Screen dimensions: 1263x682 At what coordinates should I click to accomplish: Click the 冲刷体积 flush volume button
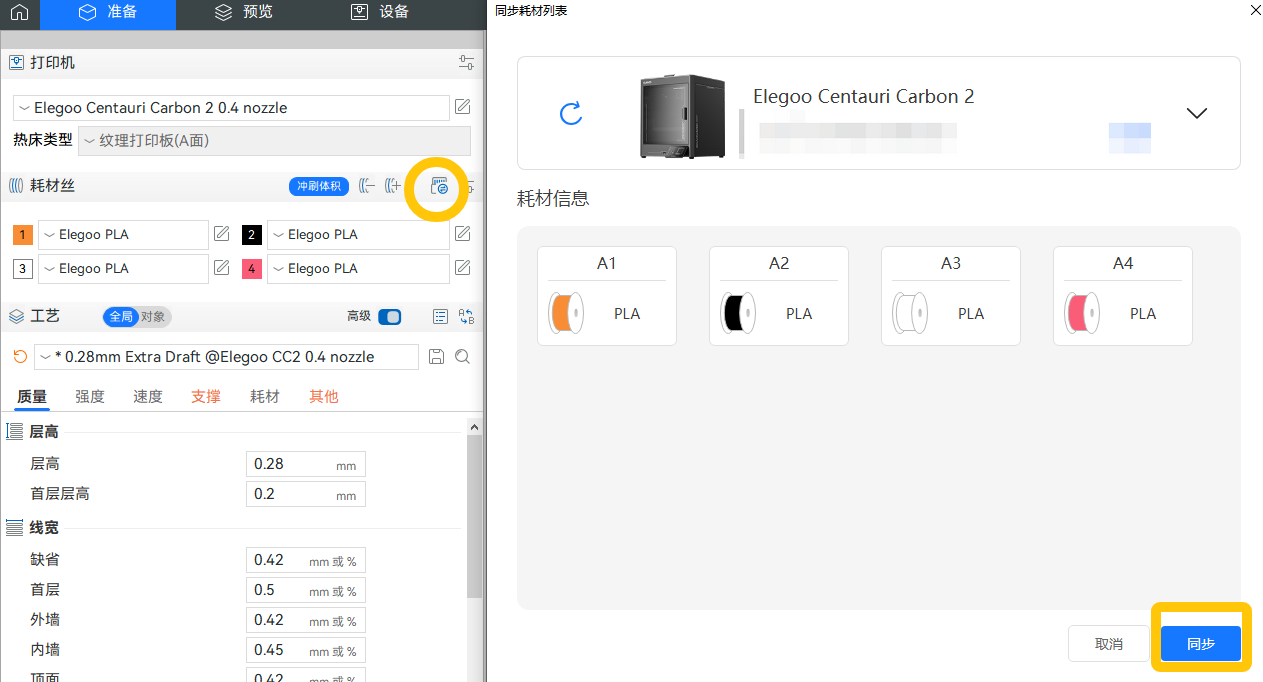coord(319,186)
